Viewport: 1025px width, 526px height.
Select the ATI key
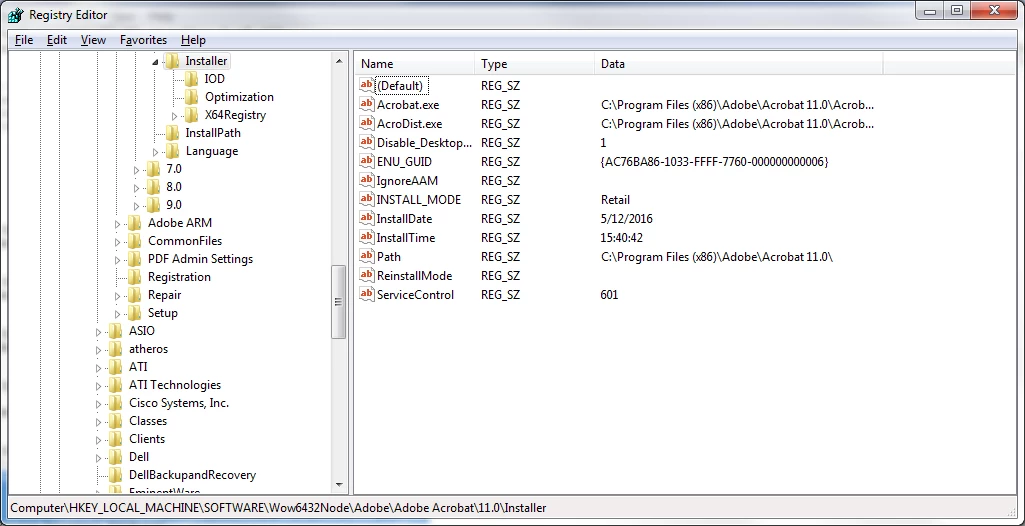[x=138, y=367]
